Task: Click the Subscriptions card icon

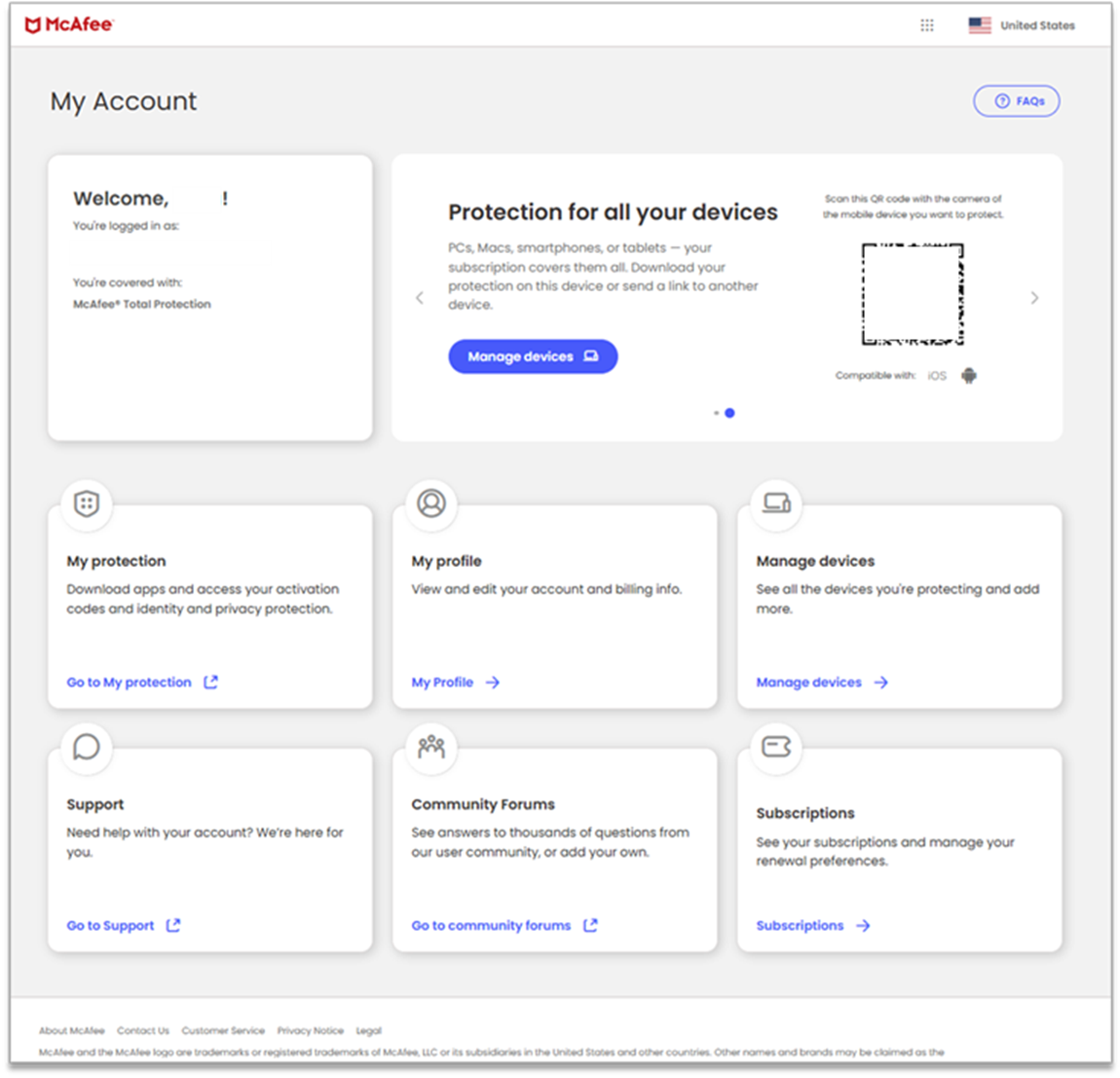Action: [x=776, y=747]
